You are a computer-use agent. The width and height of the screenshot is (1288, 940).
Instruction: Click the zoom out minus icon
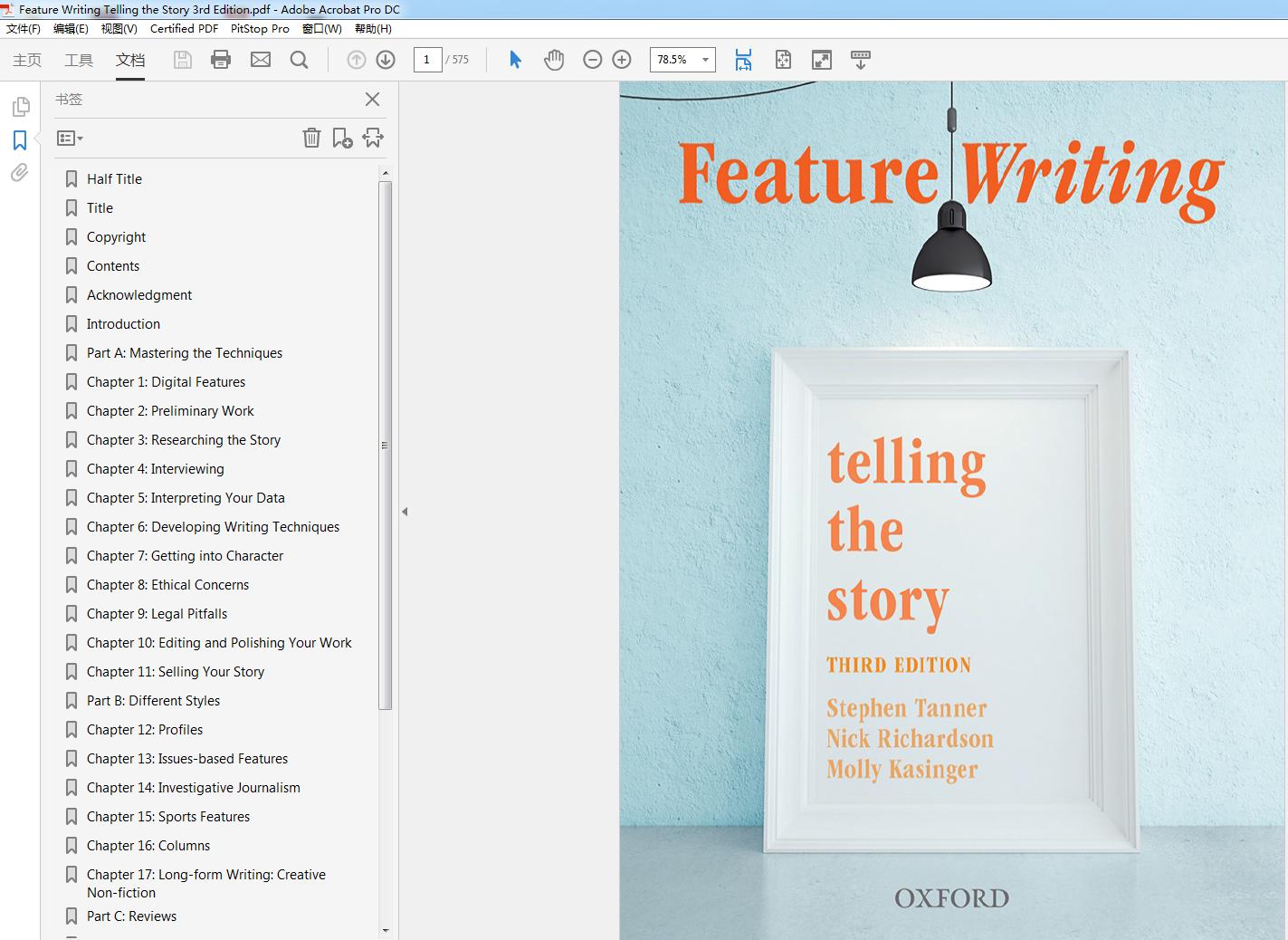[593, 60]
